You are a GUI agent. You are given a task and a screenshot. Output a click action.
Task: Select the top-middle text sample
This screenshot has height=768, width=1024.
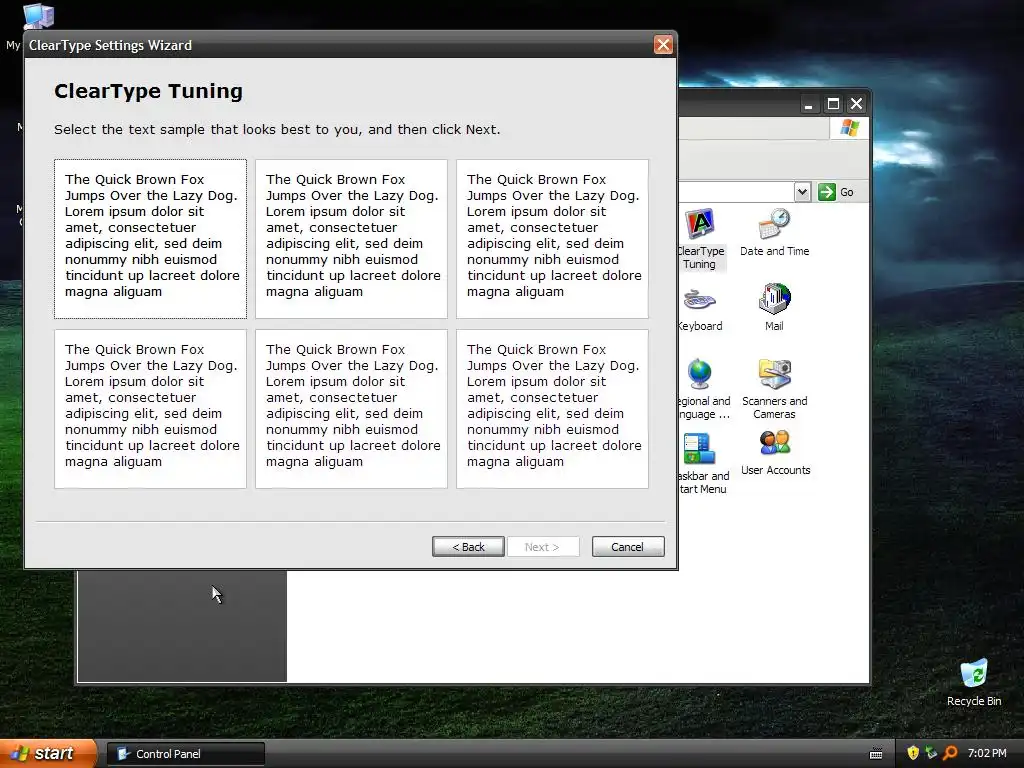[351, 239]
